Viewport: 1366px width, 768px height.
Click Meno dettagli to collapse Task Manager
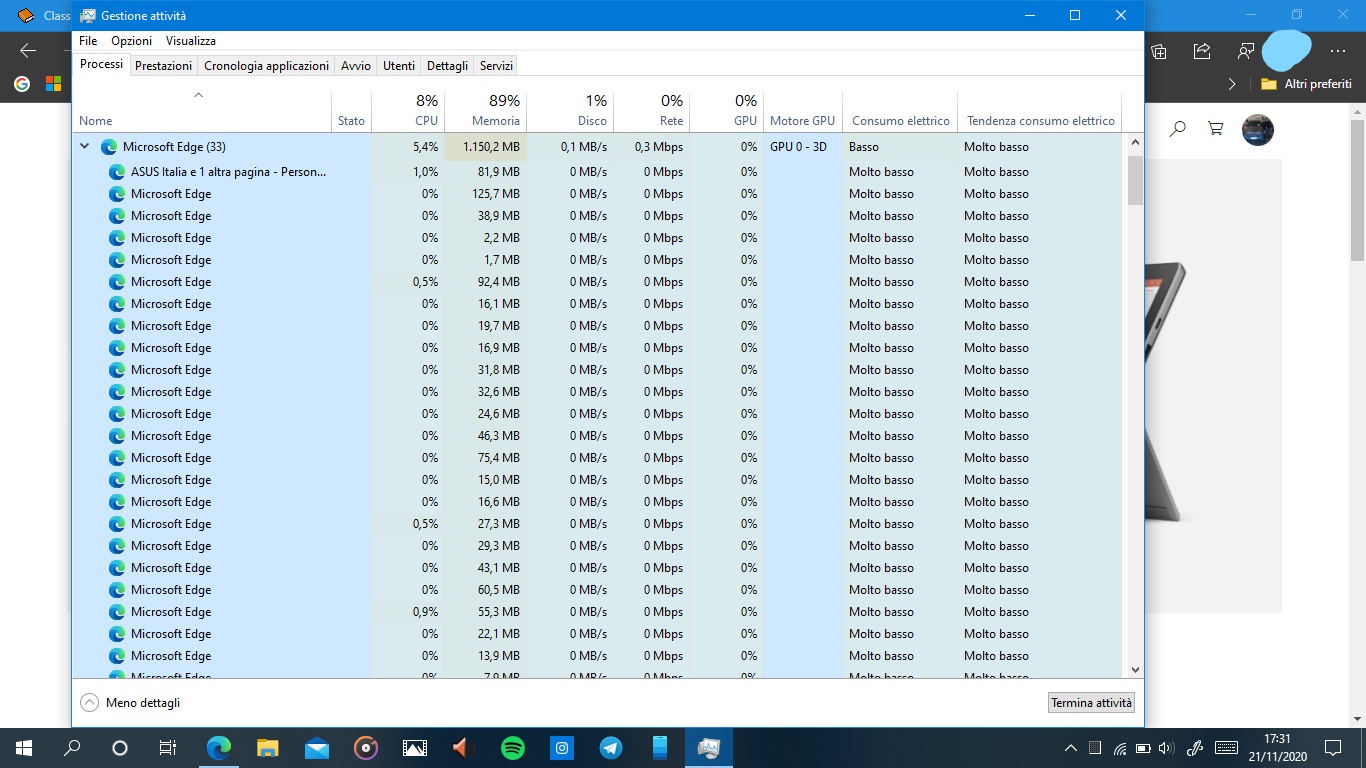(x=130, y=703)
